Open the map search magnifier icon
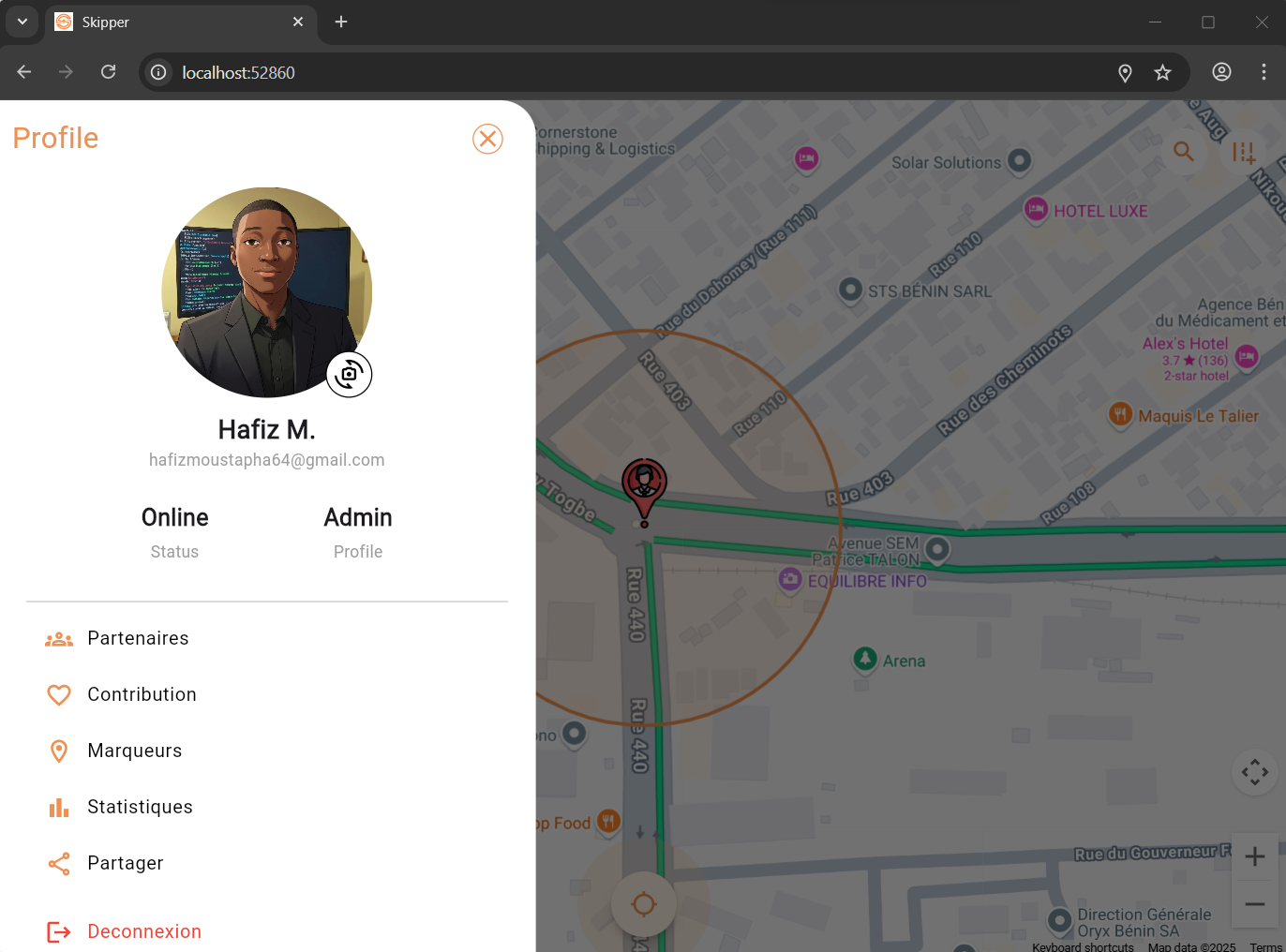1286x952 pixels. pos(1184,152)
